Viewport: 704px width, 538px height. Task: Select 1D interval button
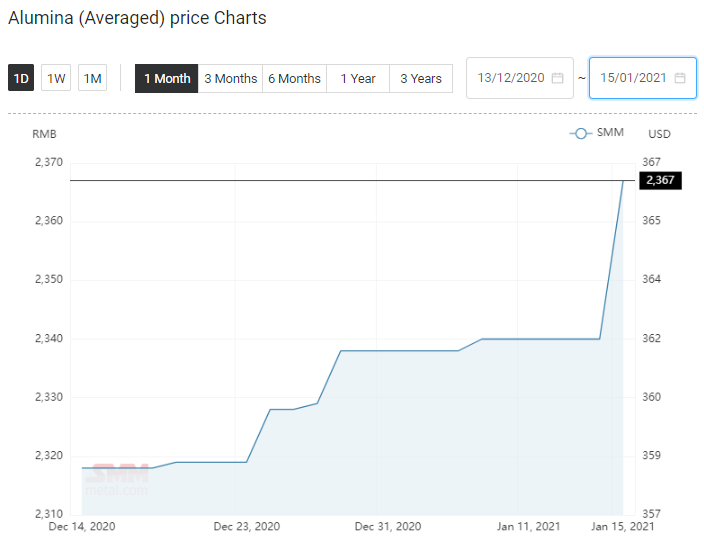(x=21, y=78)
